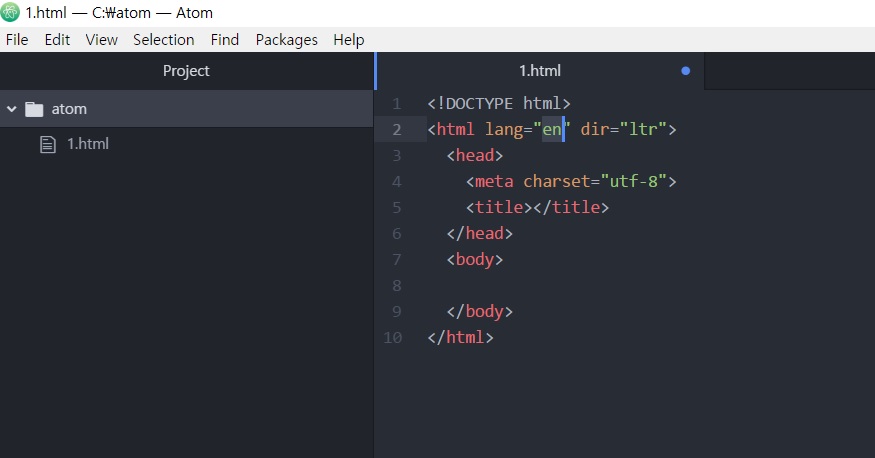Click the 1.html file icon in tree

[x=48, y=144]
